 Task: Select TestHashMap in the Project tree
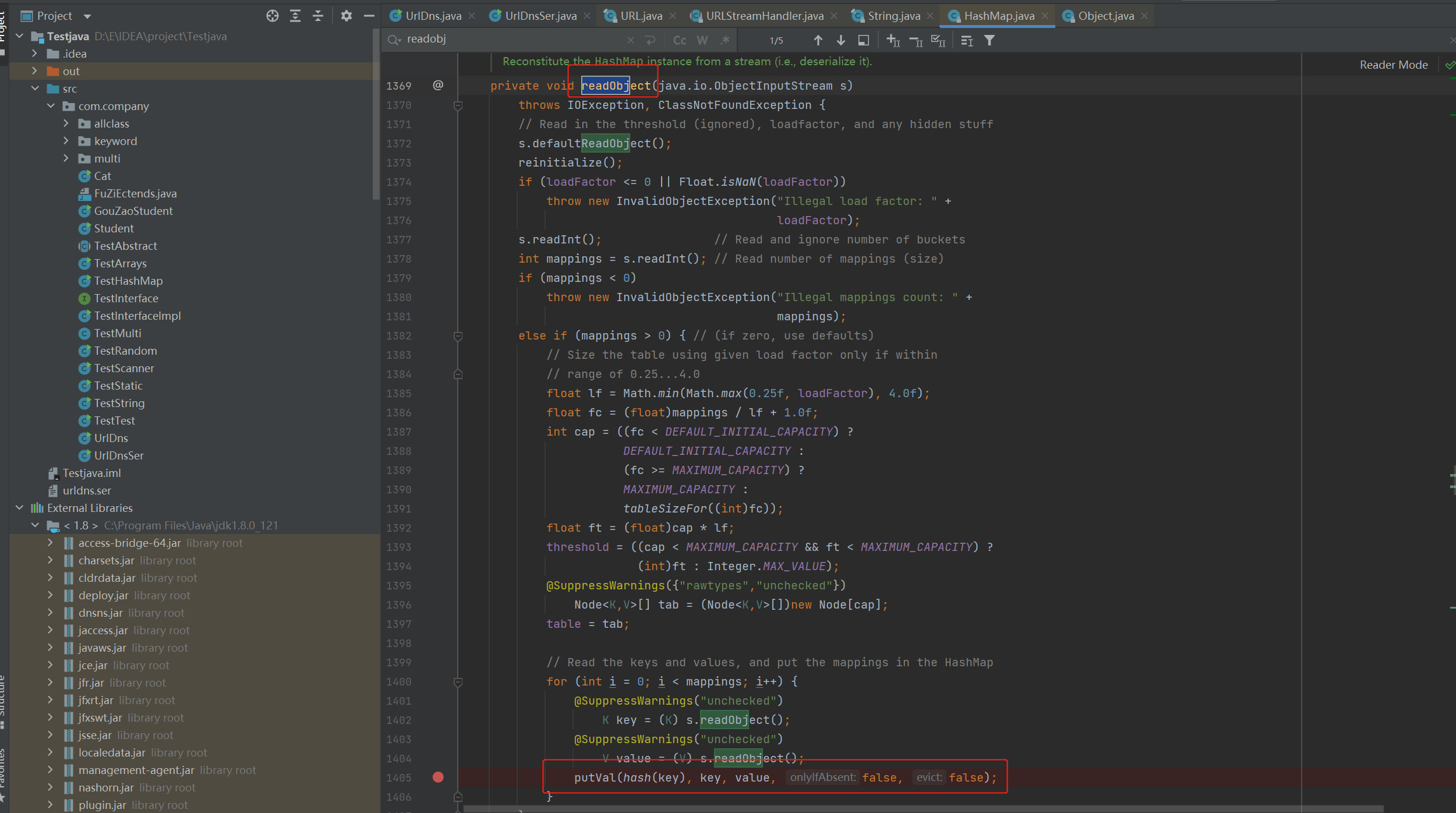128,281
